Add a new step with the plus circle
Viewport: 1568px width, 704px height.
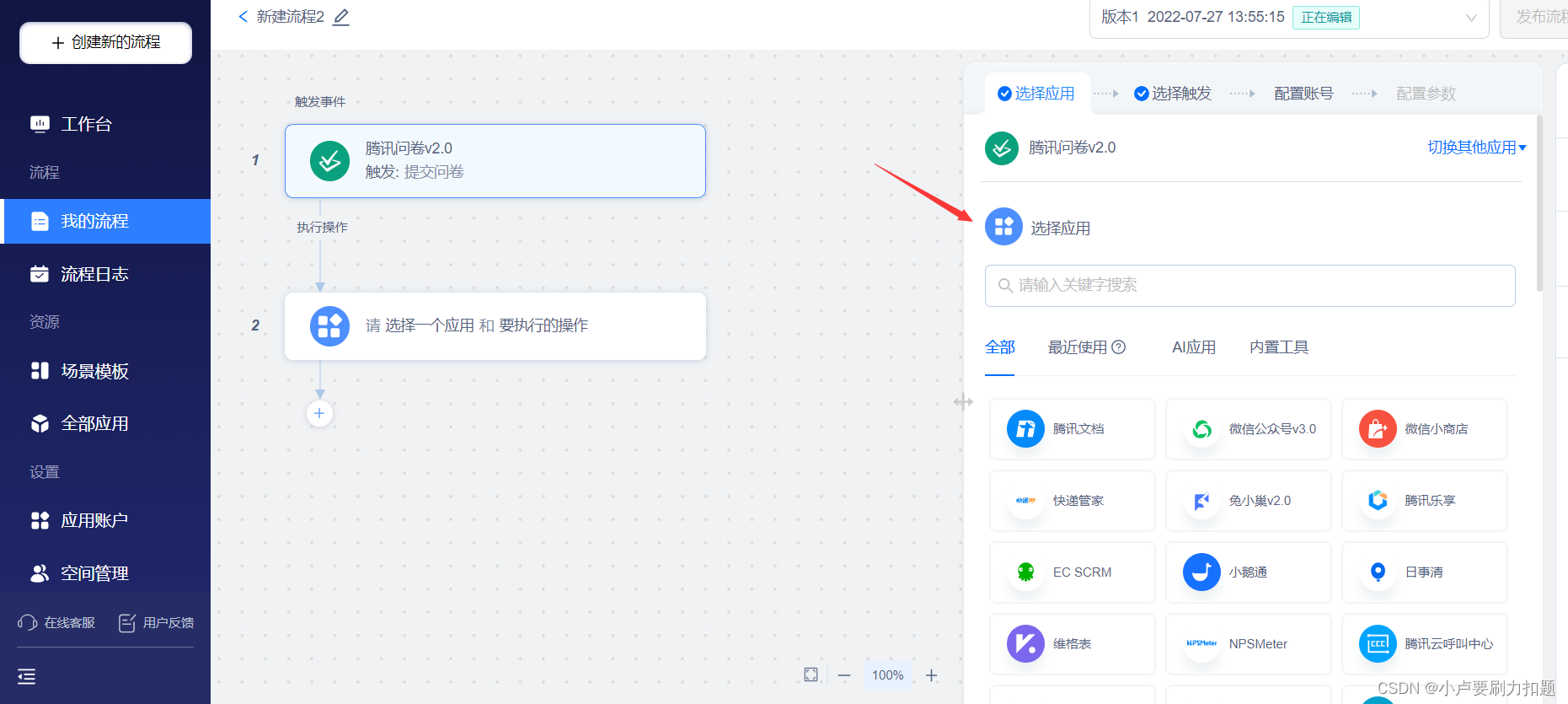point(319,413)
